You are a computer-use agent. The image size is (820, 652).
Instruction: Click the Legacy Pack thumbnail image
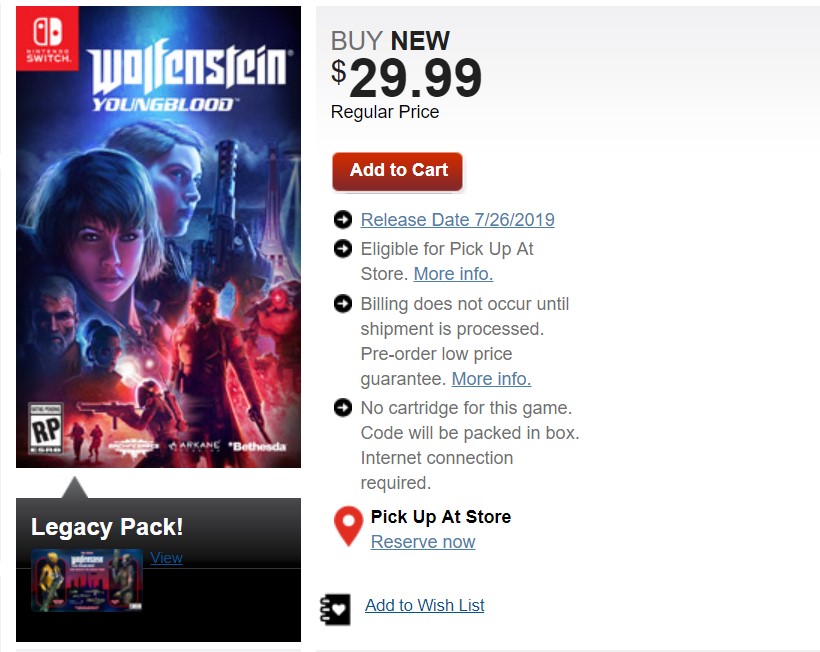(87, 581)
